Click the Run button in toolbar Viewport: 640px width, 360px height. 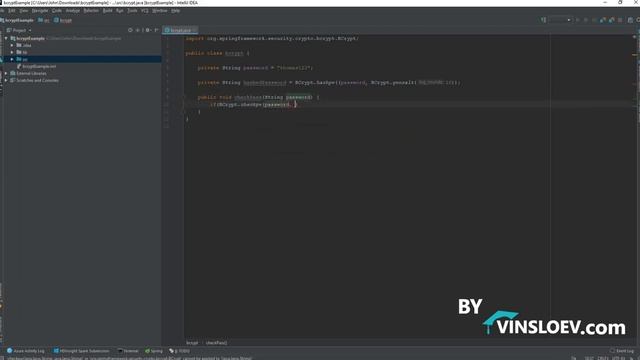[577, 20]
